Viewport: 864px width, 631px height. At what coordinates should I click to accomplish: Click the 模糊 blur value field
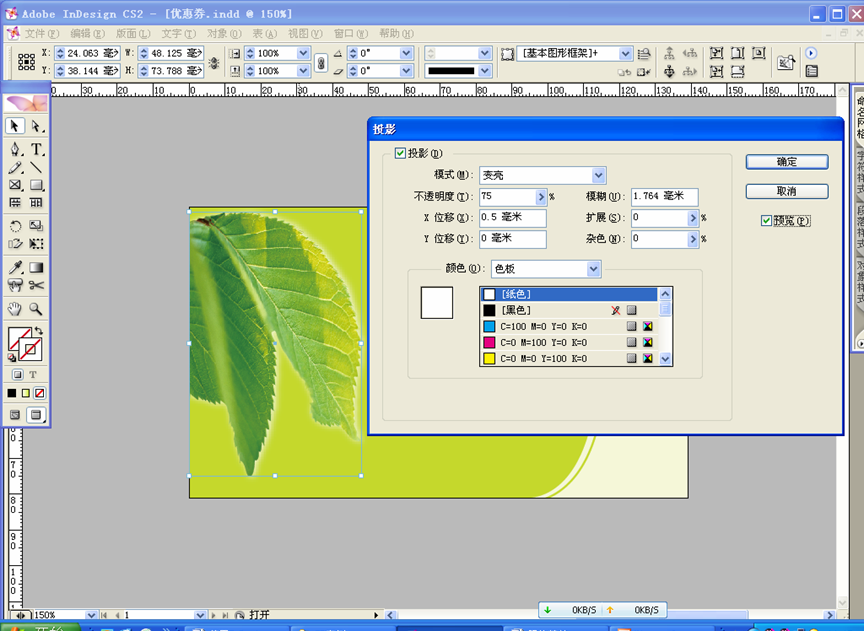pos(664,197)
